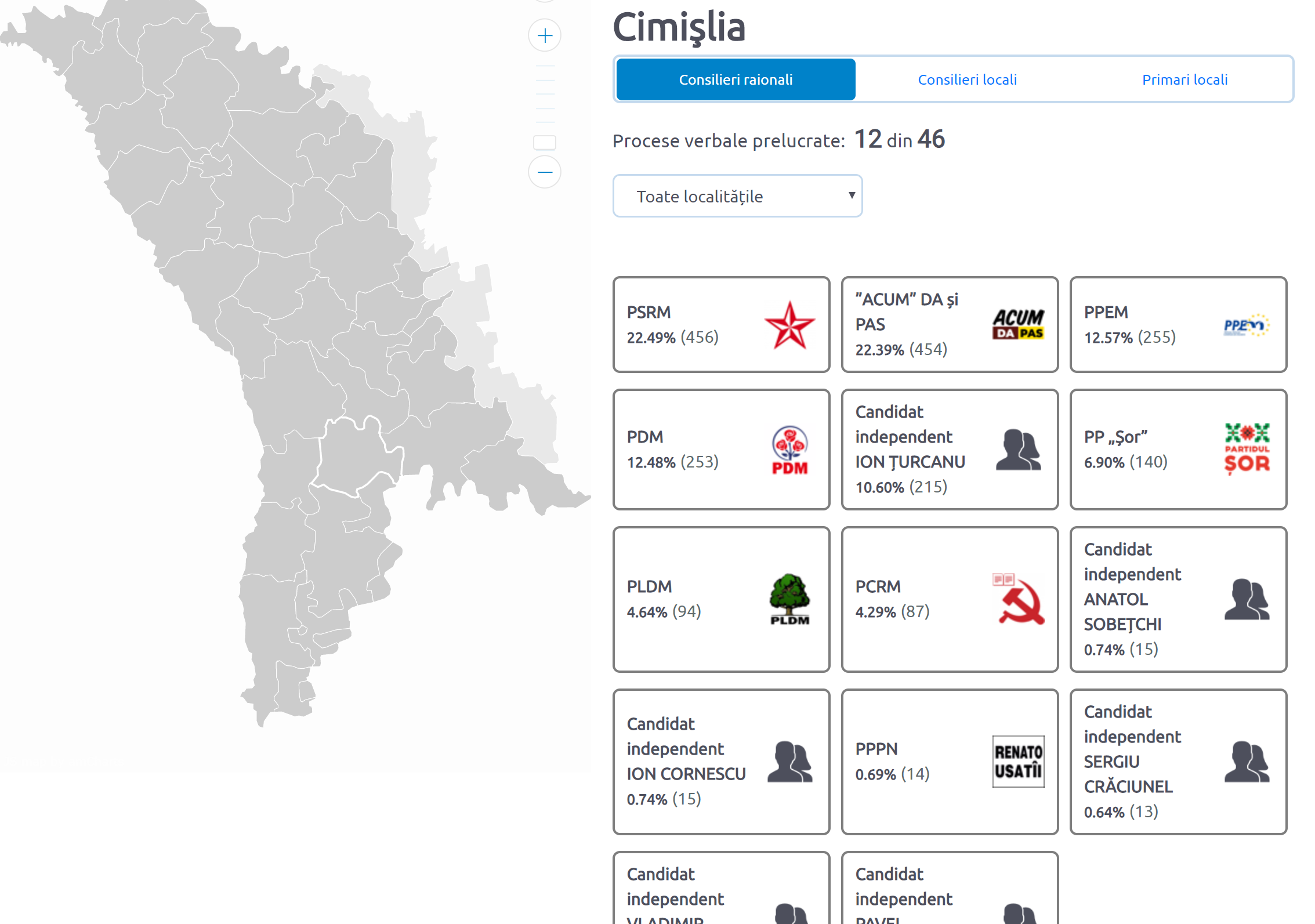The image size is (1315, 924).
Task: Switch to Primari locali tab
Action: (x=1184, y=79)
